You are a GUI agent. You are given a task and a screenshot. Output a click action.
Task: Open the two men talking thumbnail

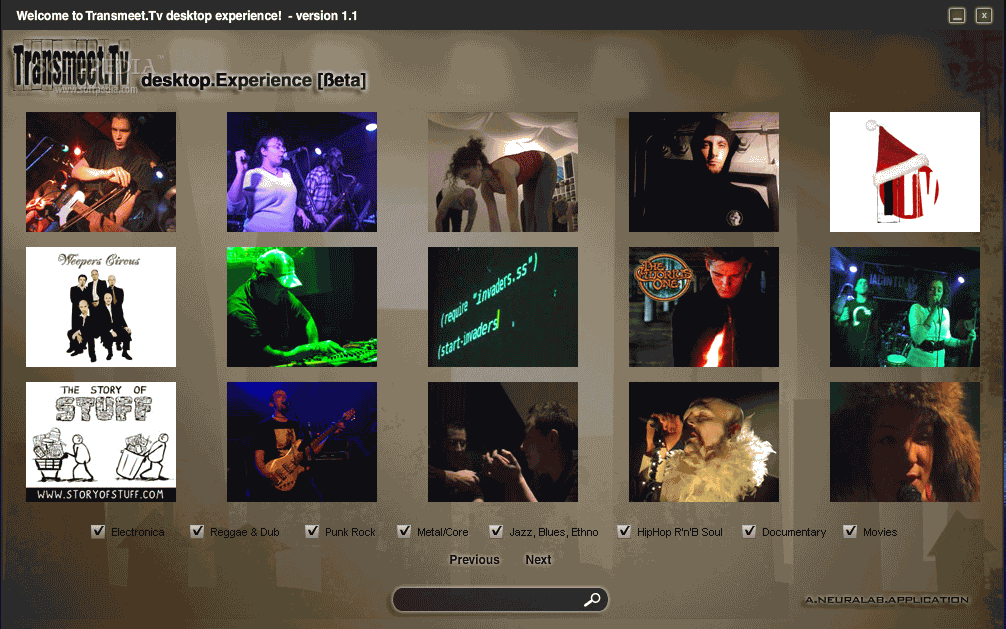tap(503, 442)
